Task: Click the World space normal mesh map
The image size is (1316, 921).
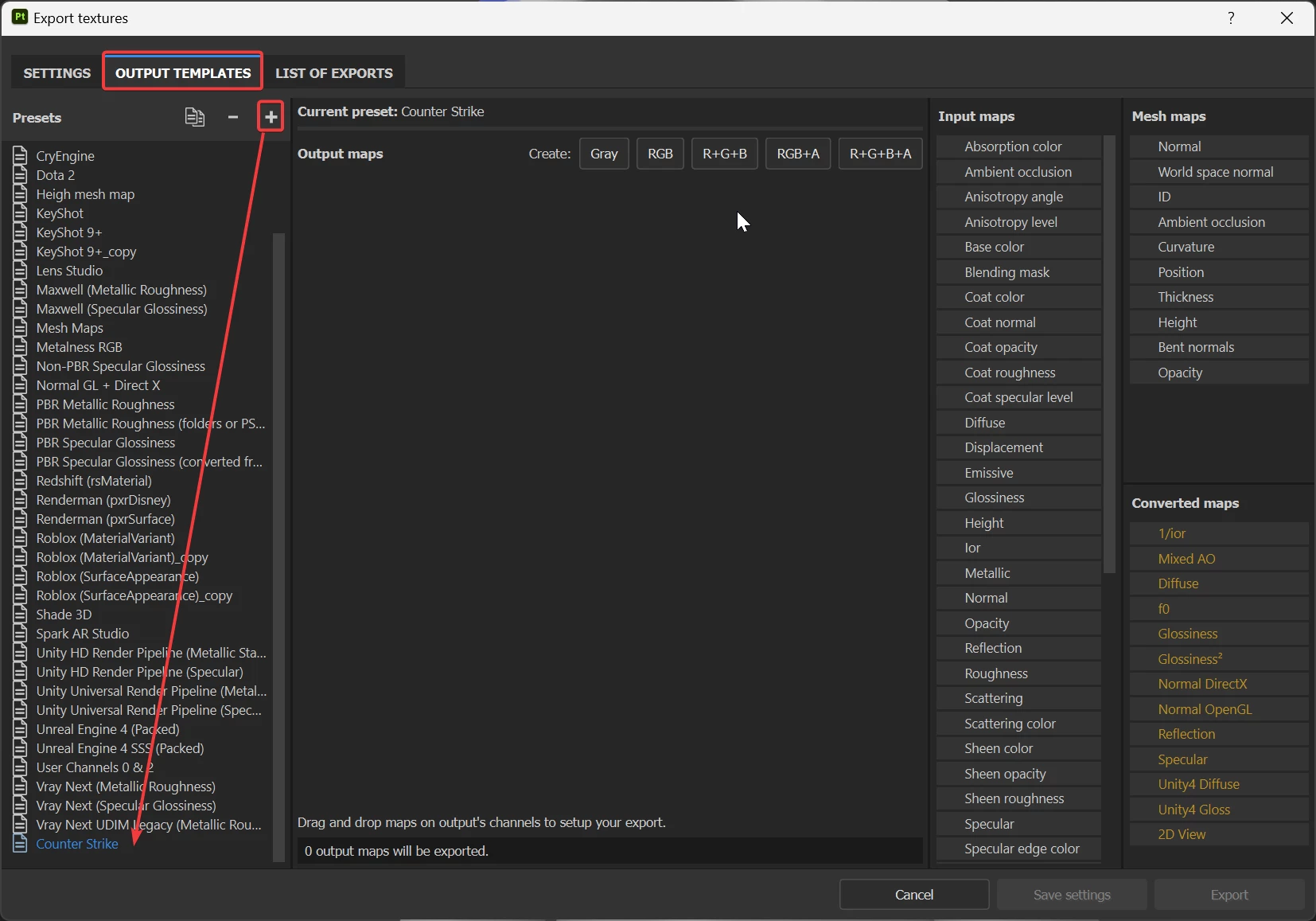Action: click(x=1219, y=172)
